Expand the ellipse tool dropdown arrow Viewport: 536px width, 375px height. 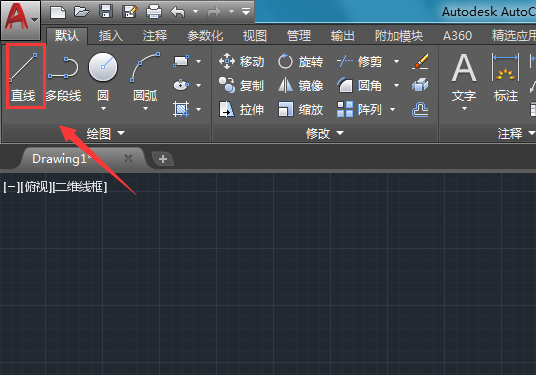pos(198,85)
